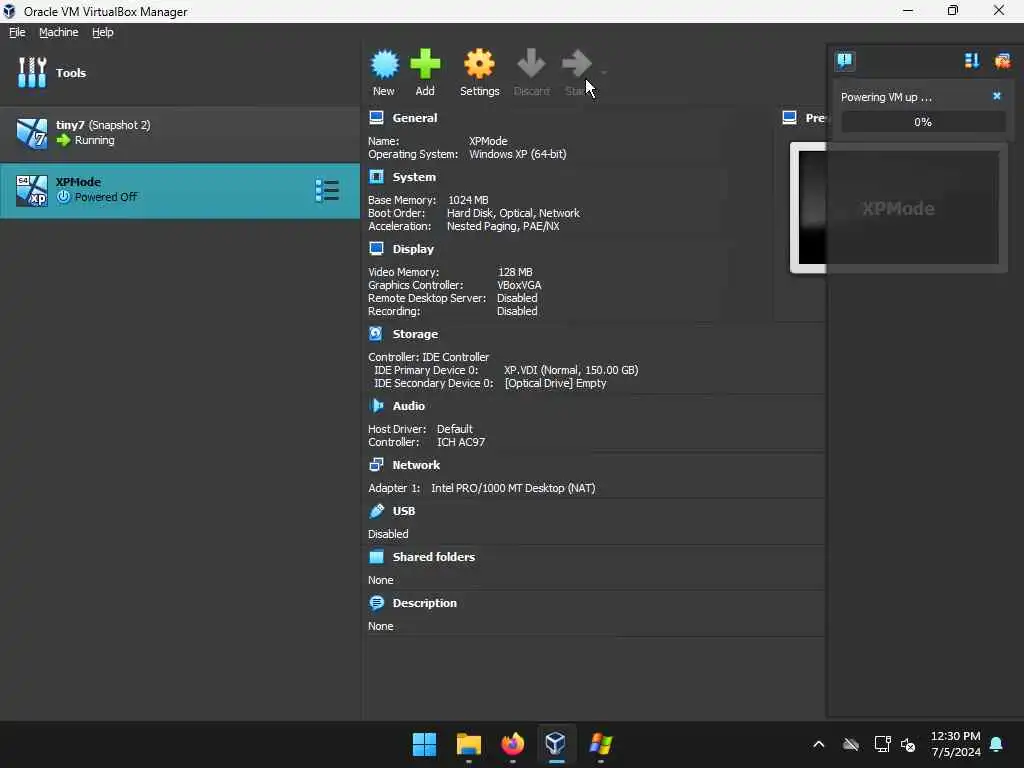Cancel the Powering VM up progress
The width and height of the screenshot is (1024, 768).
click(997, 96)
